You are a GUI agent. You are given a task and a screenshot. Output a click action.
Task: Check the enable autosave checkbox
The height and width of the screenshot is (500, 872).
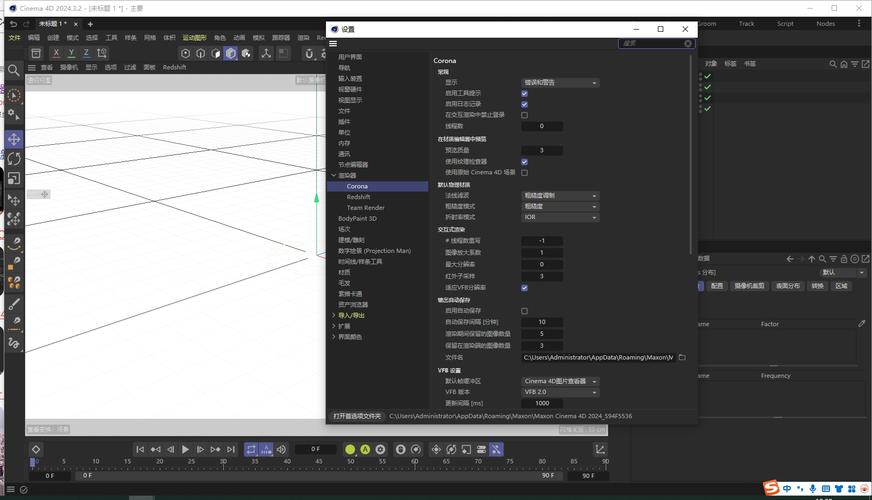pyautogui.click(x=524, y=311)
